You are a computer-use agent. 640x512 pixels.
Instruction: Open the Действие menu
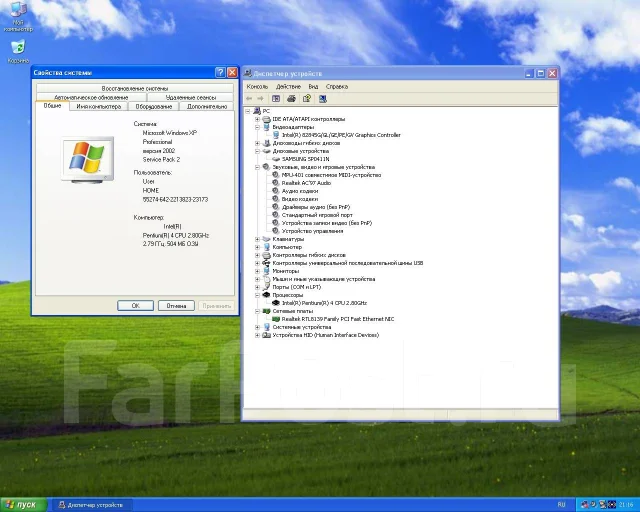tap(288, 87)
